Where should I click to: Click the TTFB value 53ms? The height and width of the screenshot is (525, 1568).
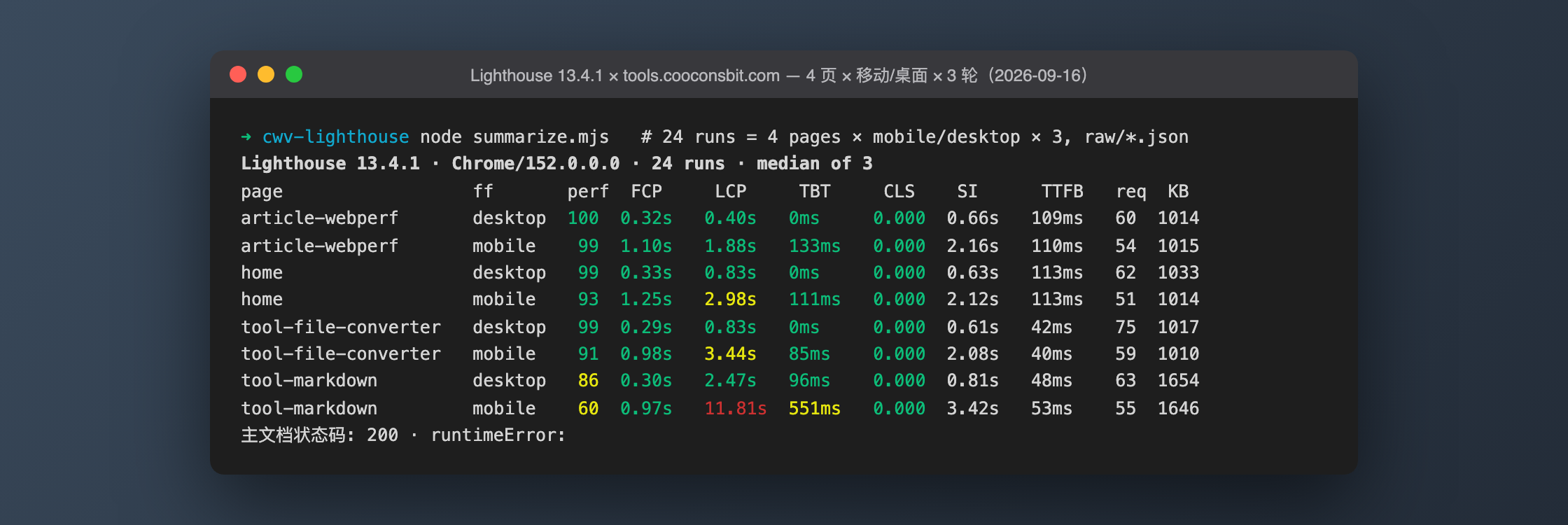coord(1051,408)
